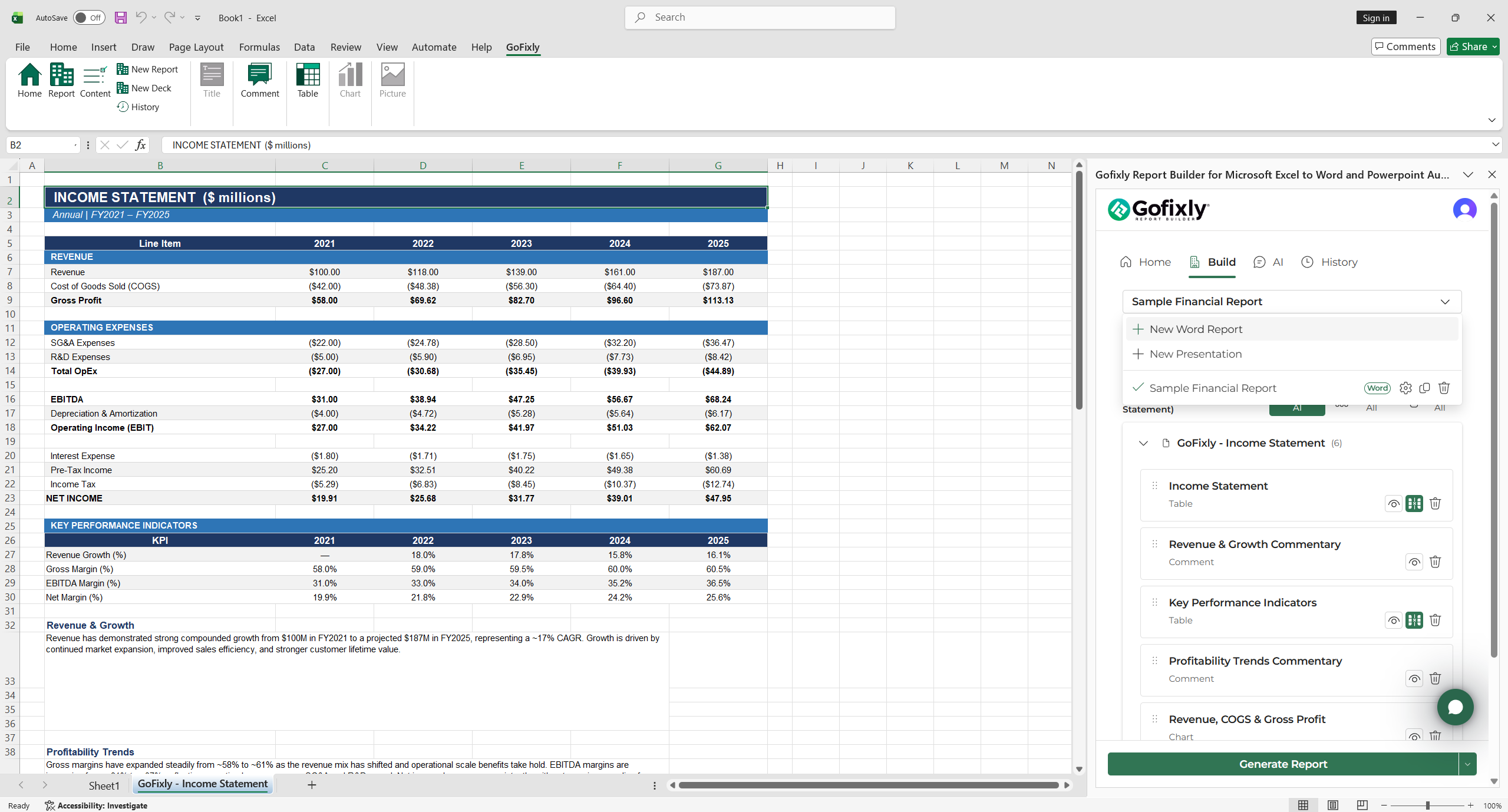The height and width of the screenshot is (812, 1508).
Task: Choose New Presentation option
Action: [1292, 354]
